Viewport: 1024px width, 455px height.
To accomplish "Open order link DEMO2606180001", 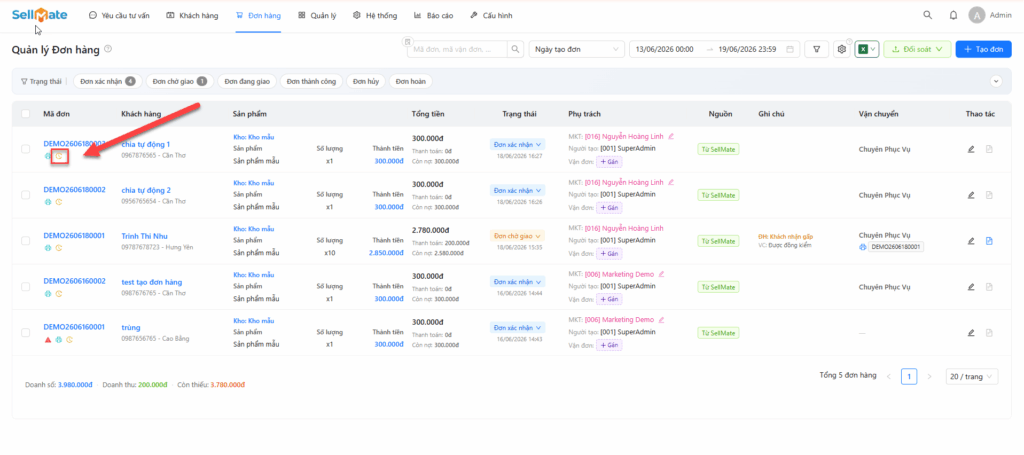I will click(x=74, y=236).
